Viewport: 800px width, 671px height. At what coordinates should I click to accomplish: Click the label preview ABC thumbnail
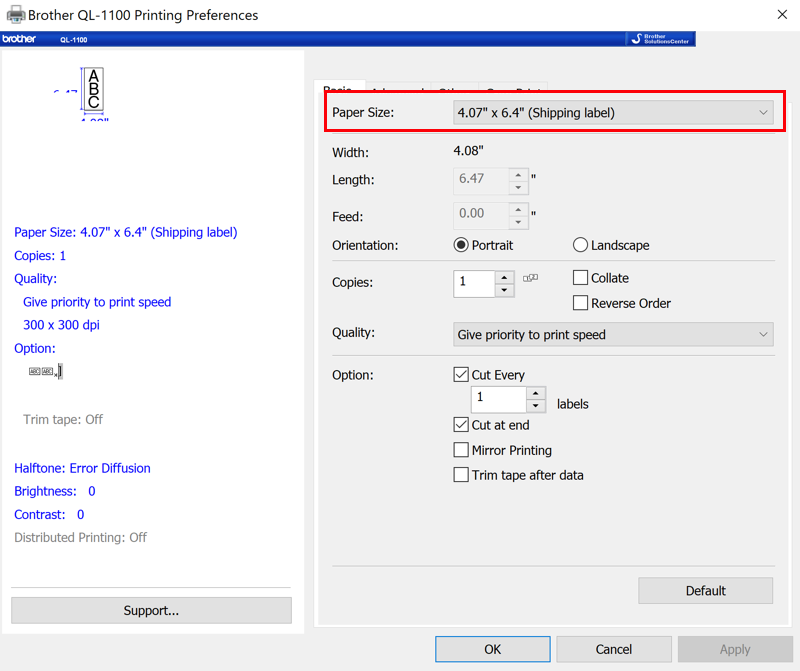pyautogui.click(x=94, y=89)
